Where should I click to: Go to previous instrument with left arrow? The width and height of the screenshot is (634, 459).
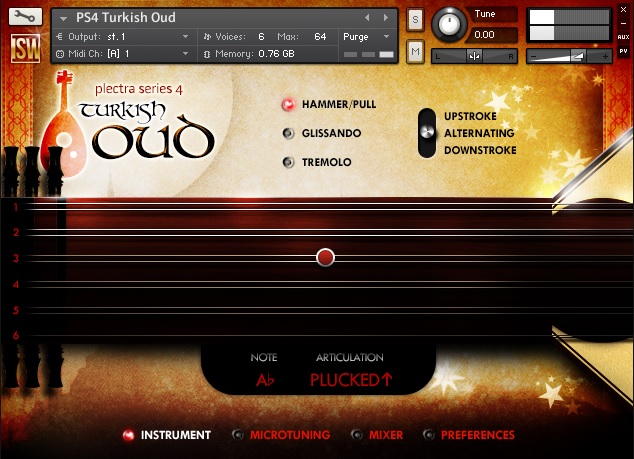(x=367, y=17)
